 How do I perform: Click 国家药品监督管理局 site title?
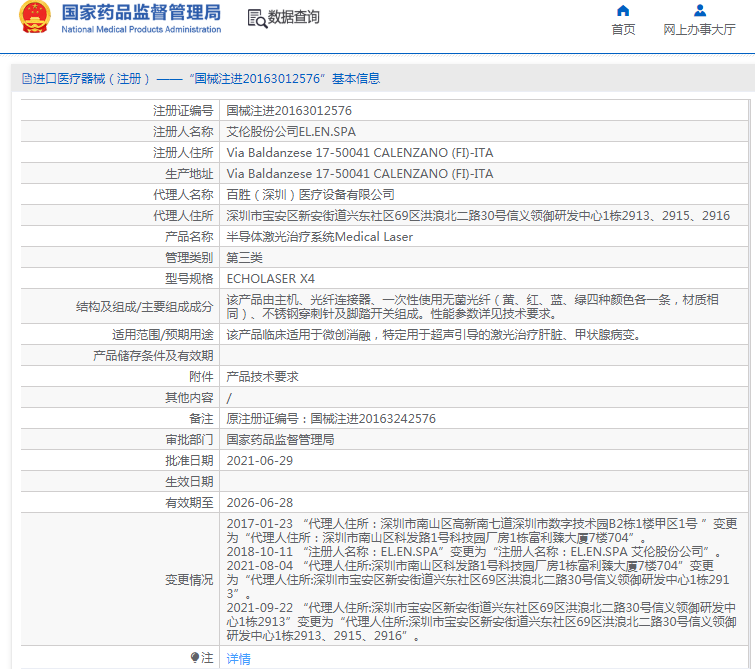(x=141, y=13)
